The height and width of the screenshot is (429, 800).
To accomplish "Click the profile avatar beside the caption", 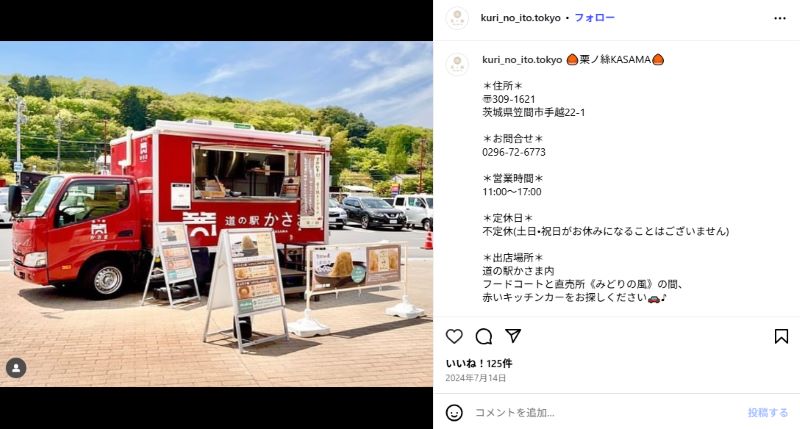I will click(x=457, y=64).
